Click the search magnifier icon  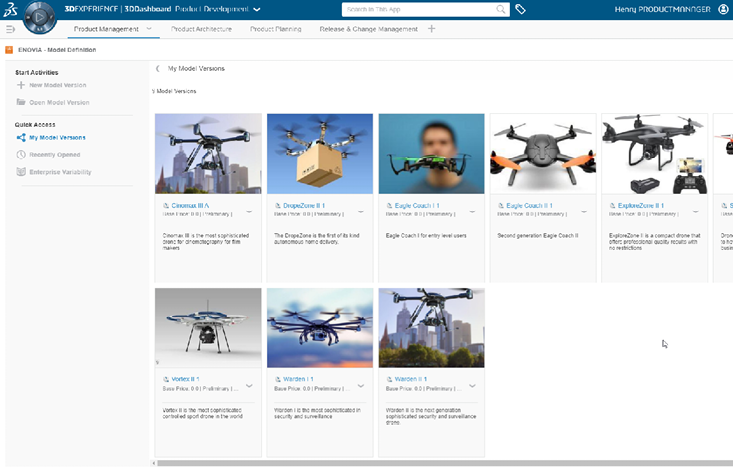tap(501, 9)
